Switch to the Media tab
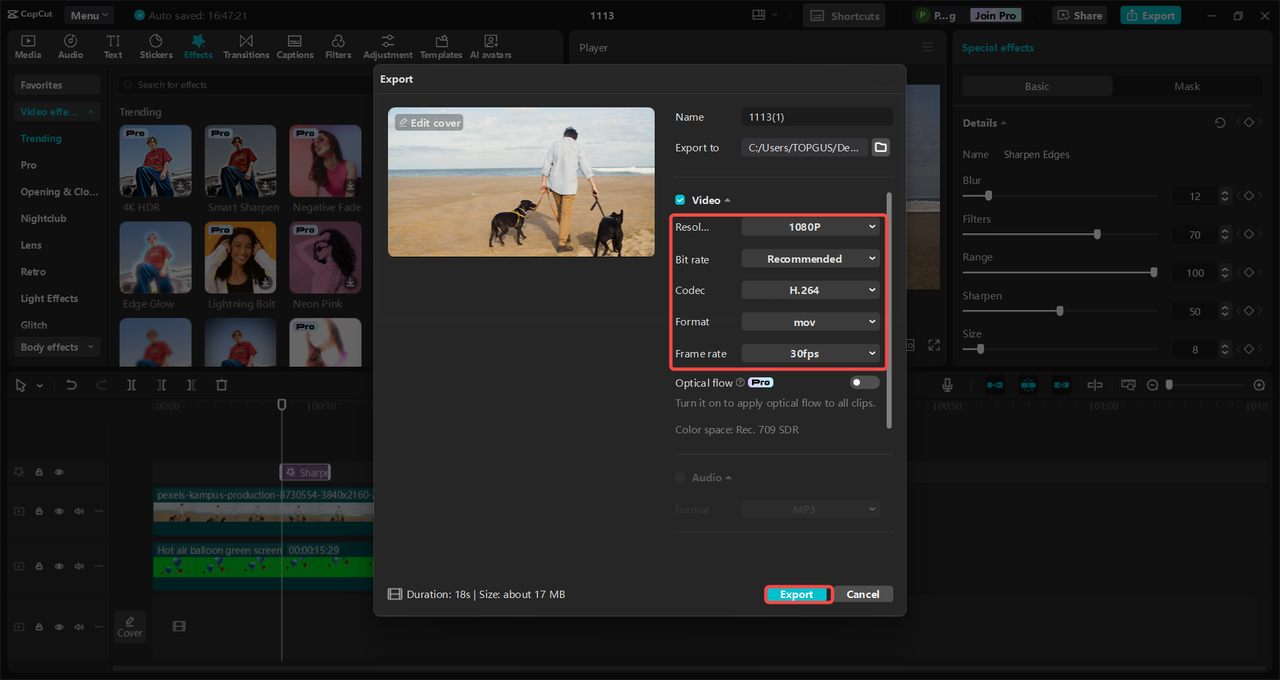Screen dimensions: 1280x680 coord(28,46)
